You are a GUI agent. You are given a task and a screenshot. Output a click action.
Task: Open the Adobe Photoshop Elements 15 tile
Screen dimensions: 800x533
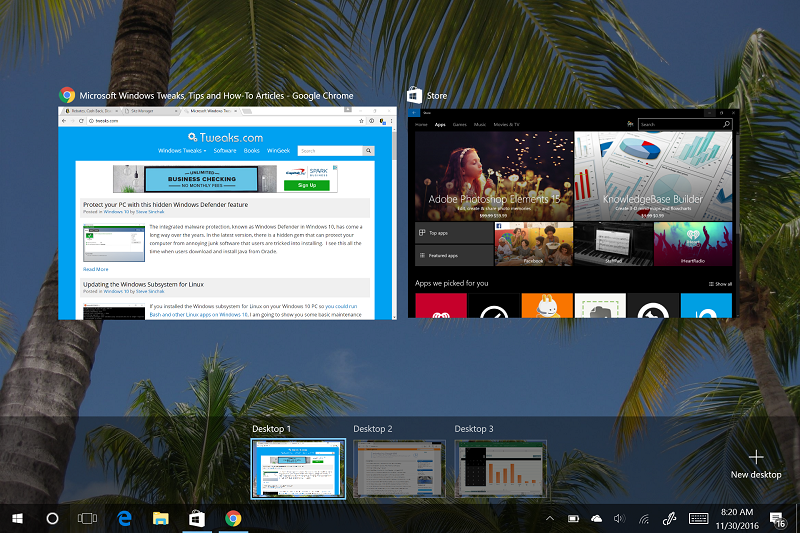[494, 176]
